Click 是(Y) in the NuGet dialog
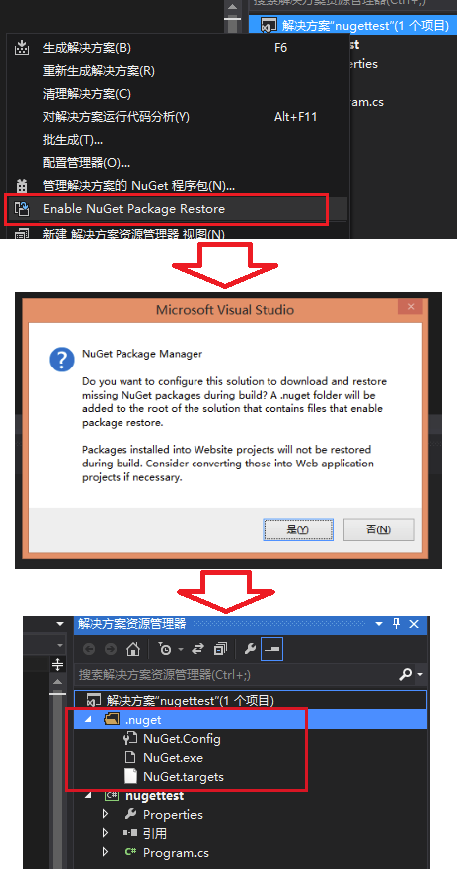 tap(298, 530)
